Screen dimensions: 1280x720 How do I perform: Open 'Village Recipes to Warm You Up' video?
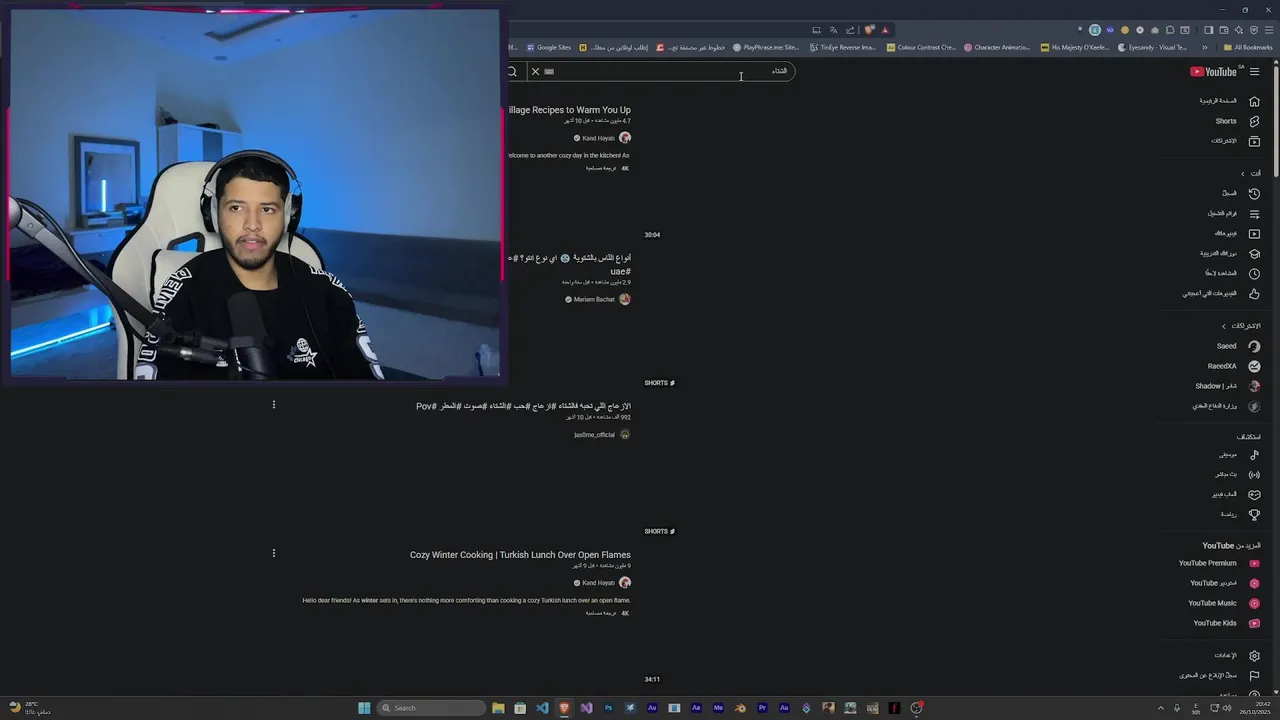pos(569,110)
